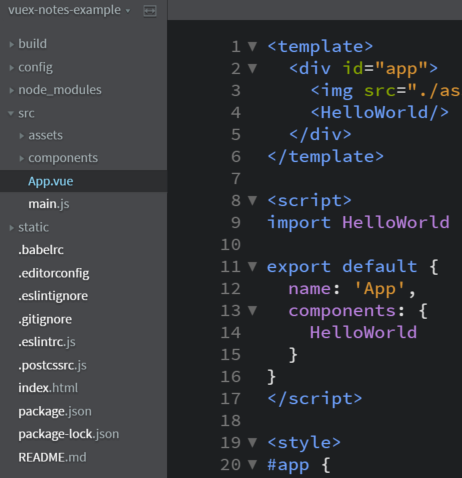The width and height of the screenshot is (462, 478).
Task: Fold the components object on line 13
Action: click(252, 310)
